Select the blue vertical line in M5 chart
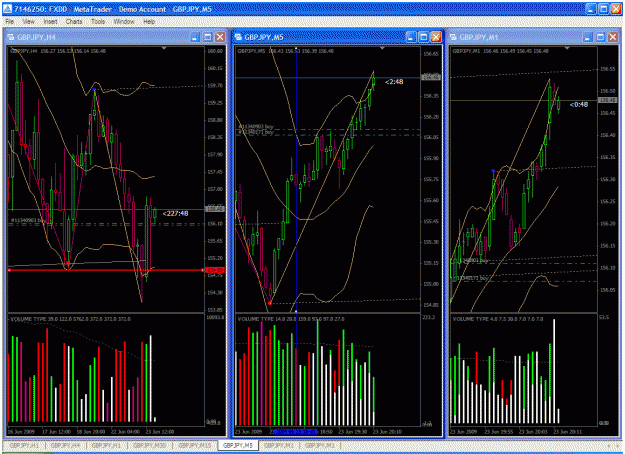625x454 pixels. (296, 179)
